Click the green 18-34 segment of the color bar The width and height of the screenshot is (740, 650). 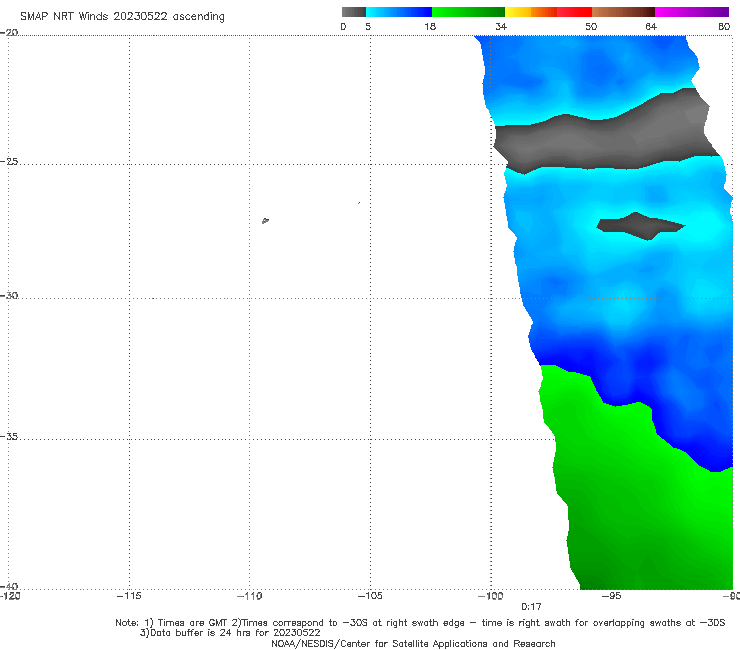468,12
